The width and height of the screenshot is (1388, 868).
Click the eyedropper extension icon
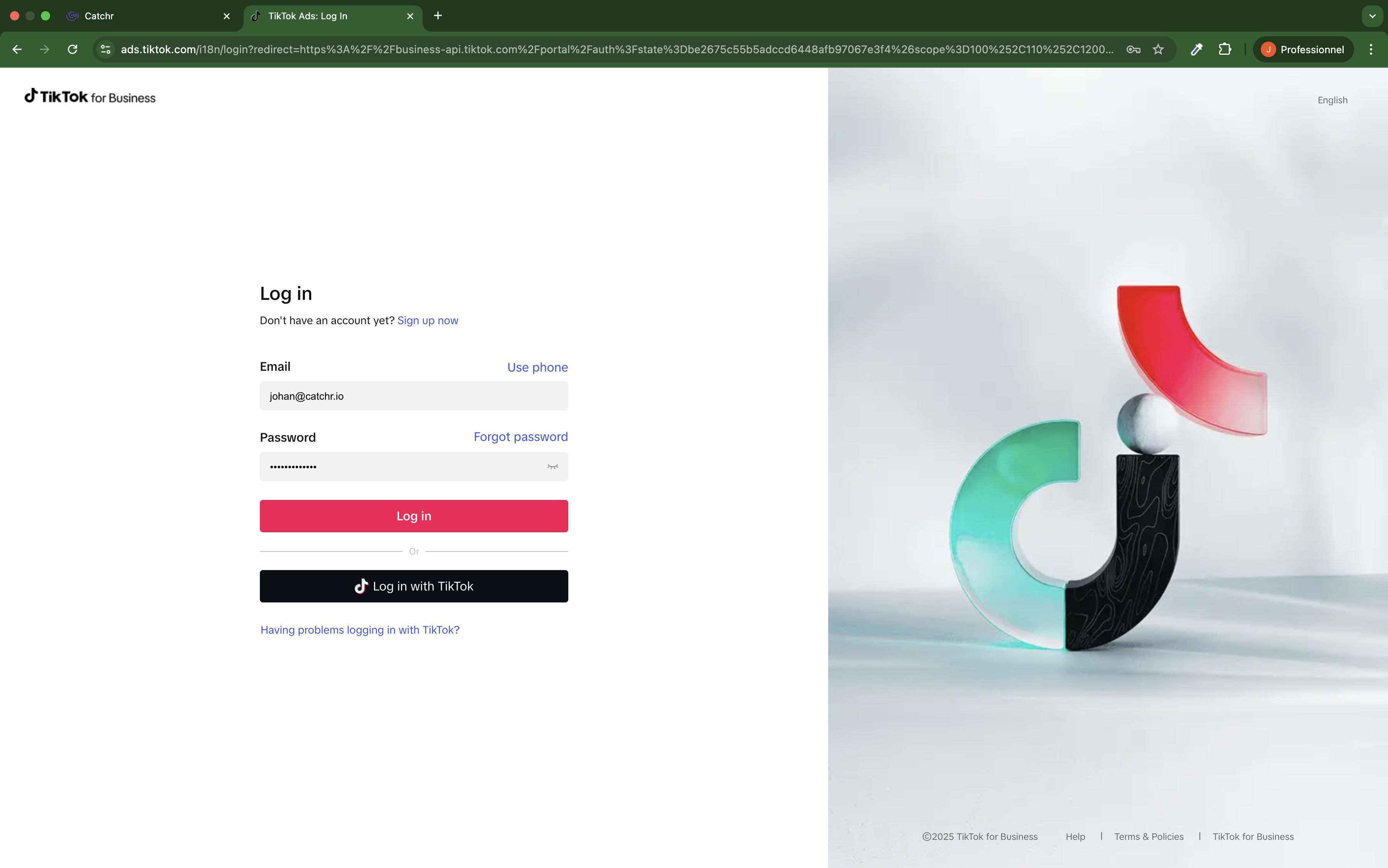1197,49
